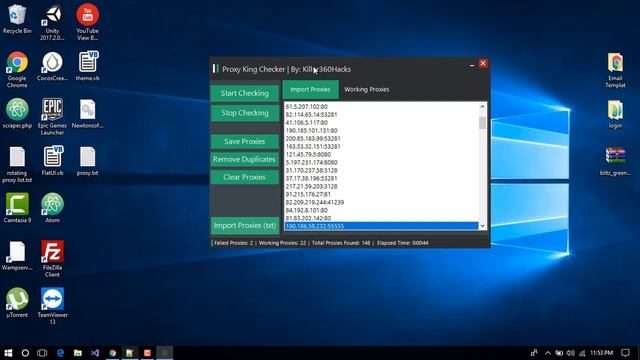640x360 pixels.
Task: Select proxy 82.114.65.14:53281 in list
Action: tap(381, 115)
